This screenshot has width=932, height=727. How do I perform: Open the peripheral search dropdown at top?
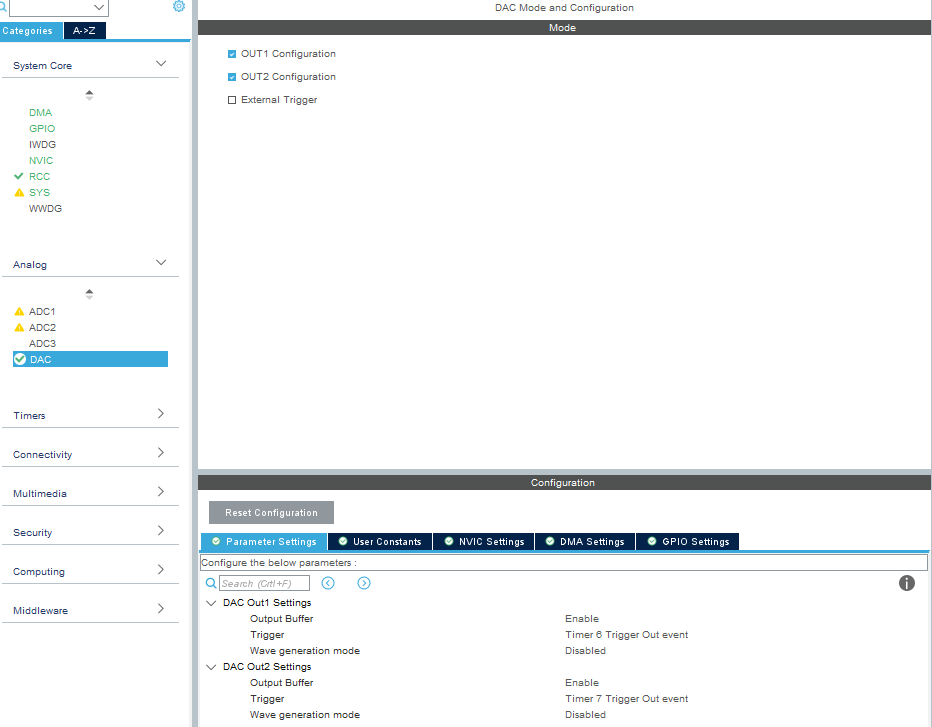click(99, 7)
